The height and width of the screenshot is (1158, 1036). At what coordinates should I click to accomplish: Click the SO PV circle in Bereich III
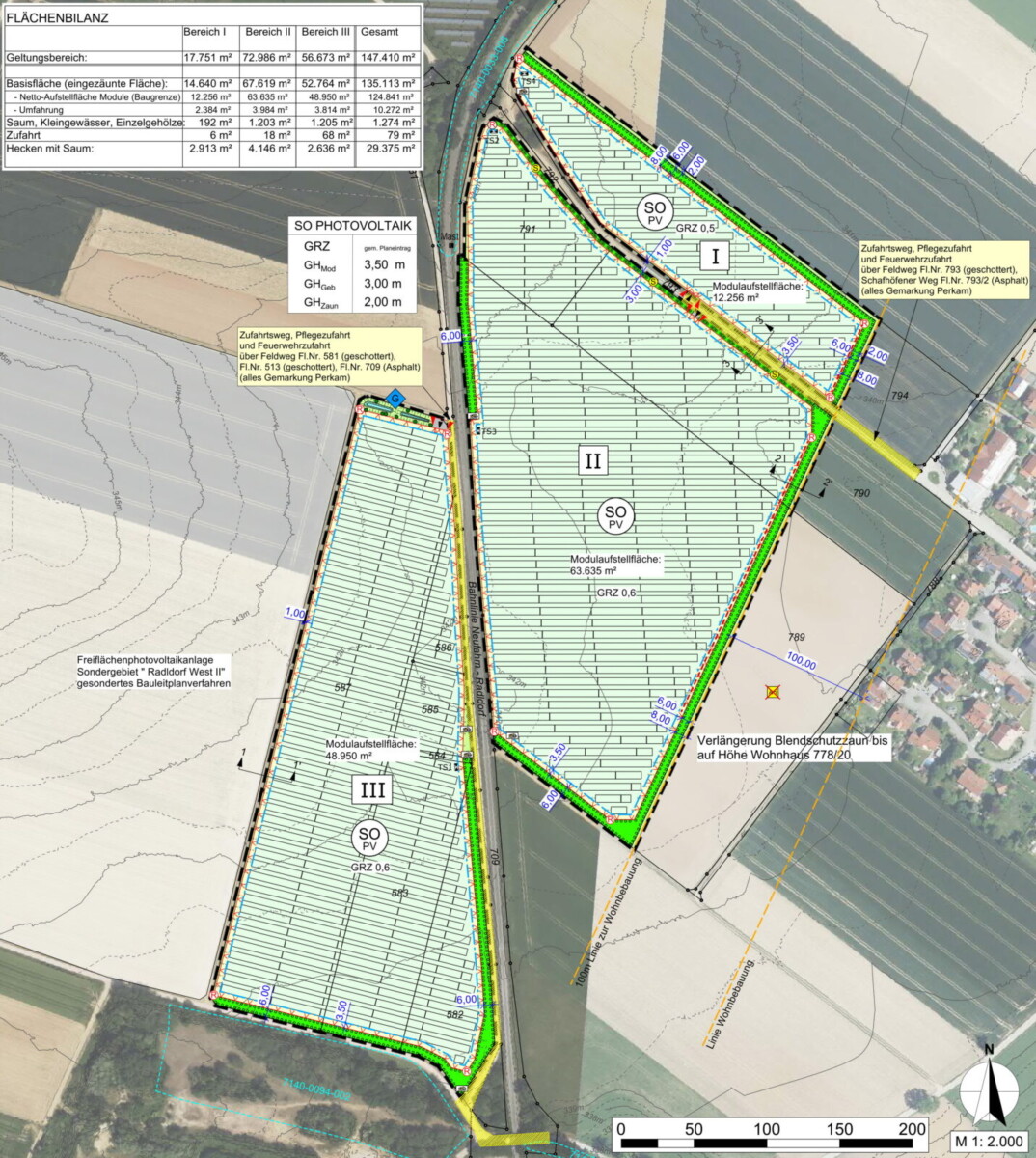point(369,838)
